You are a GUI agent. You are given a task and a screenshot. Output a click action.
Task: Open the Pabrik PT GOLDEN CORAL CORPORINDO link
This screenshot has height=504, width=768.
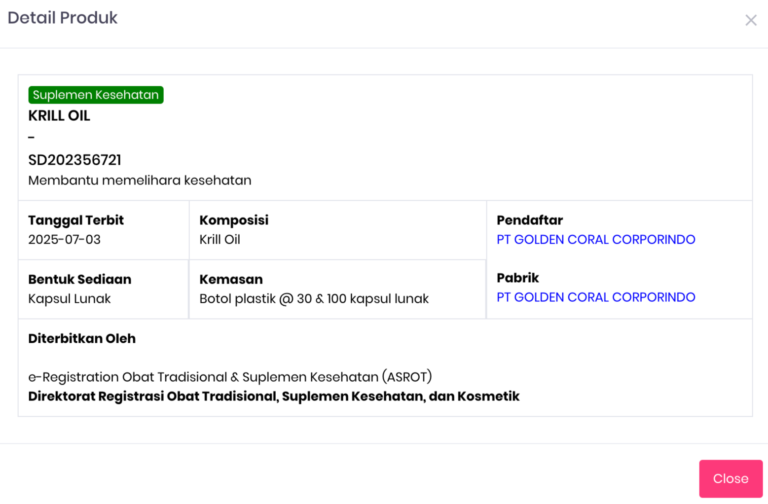tap(596, 297)
